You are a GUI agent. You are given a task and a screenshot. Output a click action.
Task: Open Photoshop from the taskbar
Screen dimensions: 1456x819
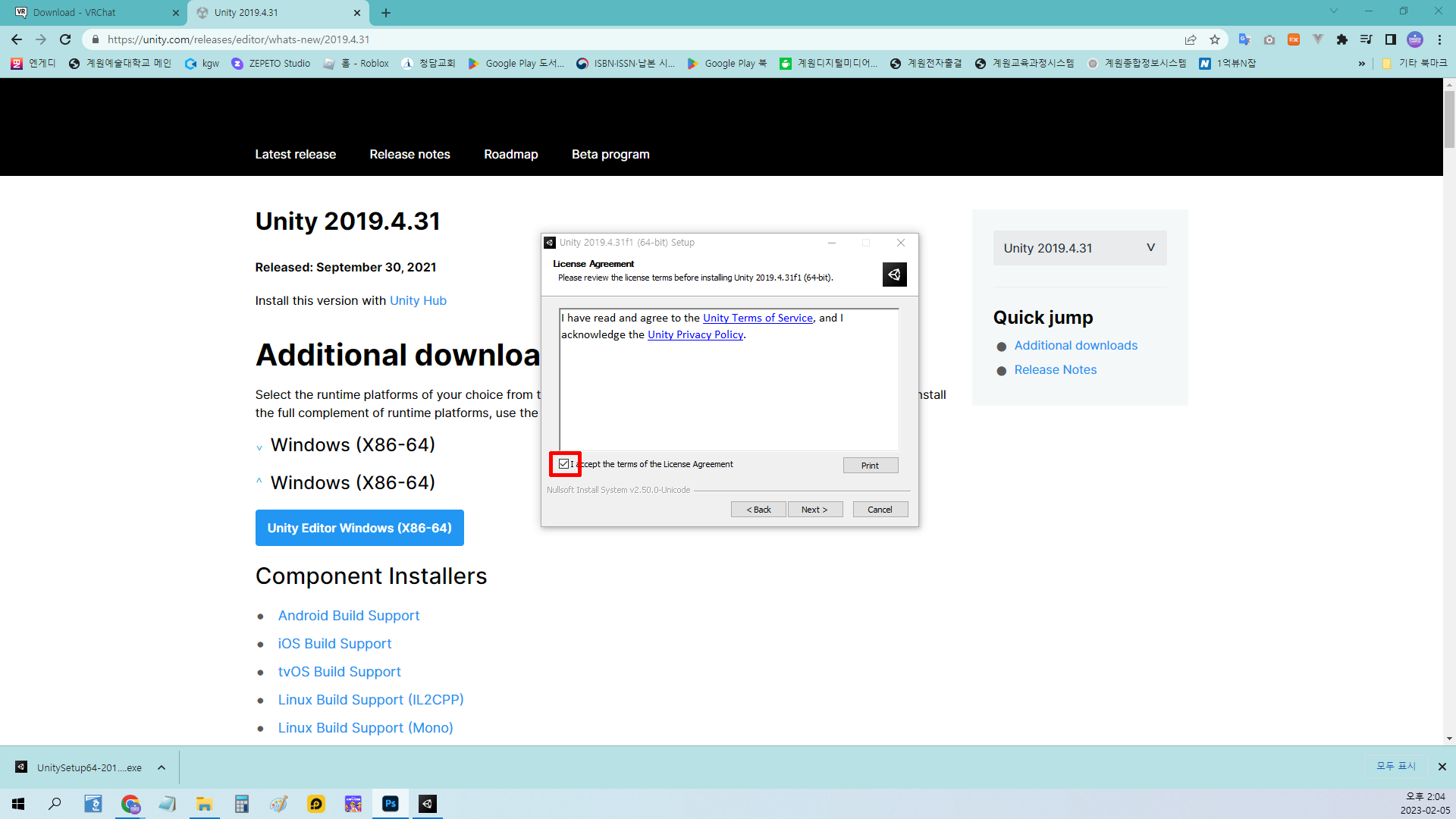391,804
